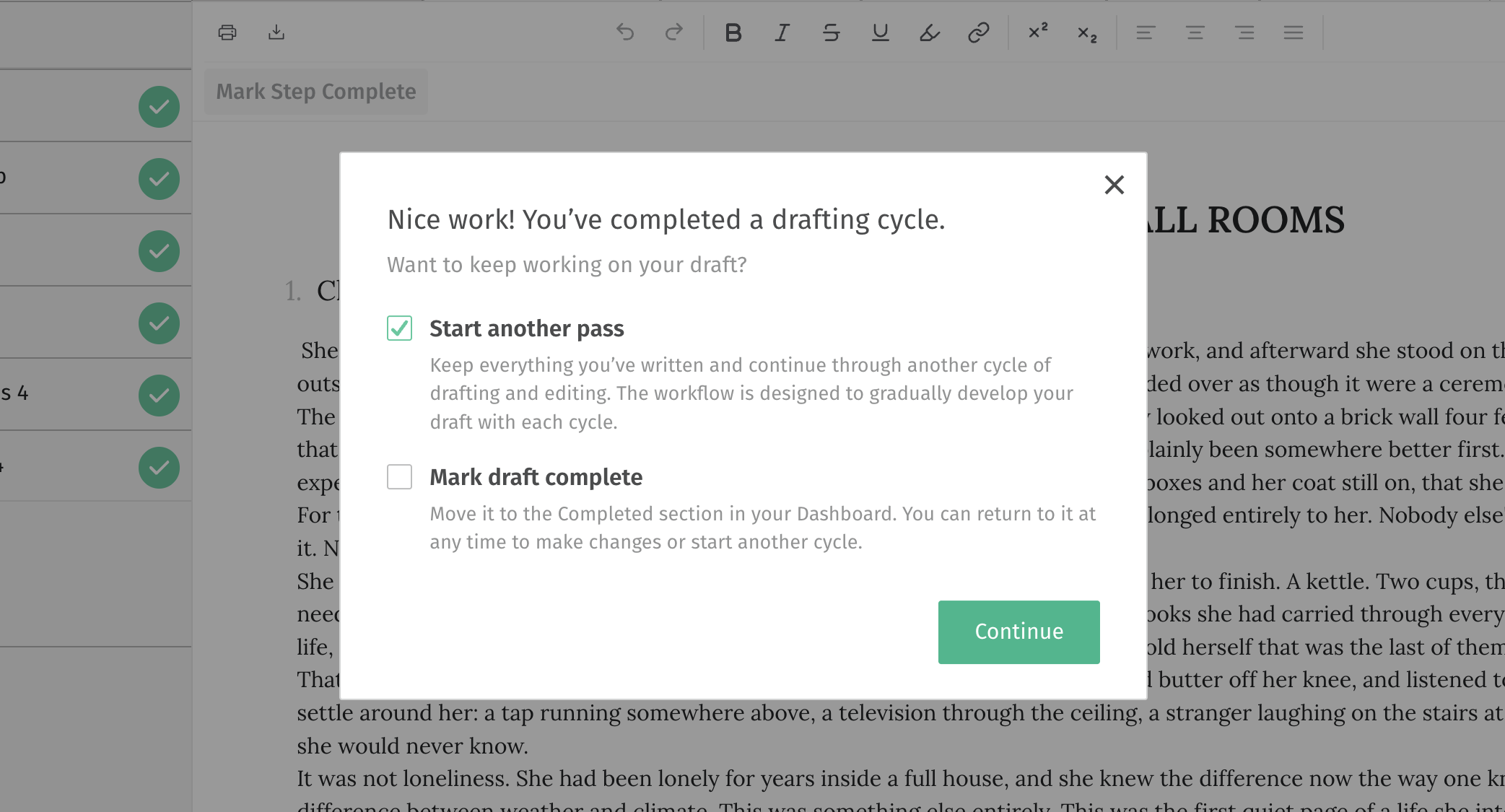Insert a hyperlink with link icon
This screenshot has width=1505, height=812.
pos(979,32)
